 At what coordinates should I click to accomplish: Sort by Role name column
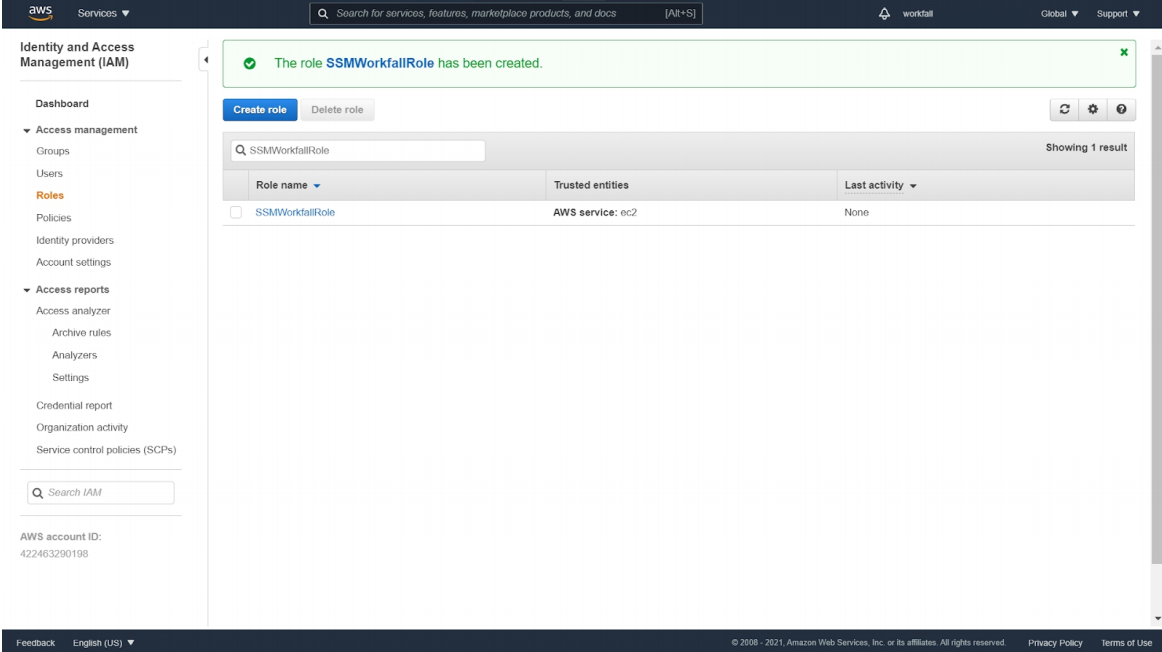point(288,185)
